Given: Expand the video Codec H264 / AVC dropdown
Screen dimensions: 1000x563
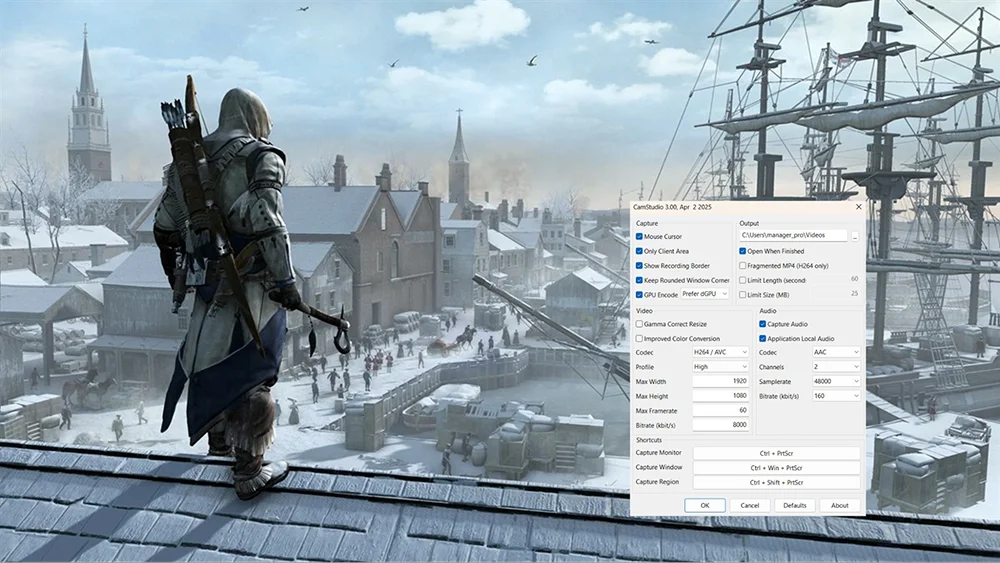Looking at the screenshot, I should coord(720,352).
